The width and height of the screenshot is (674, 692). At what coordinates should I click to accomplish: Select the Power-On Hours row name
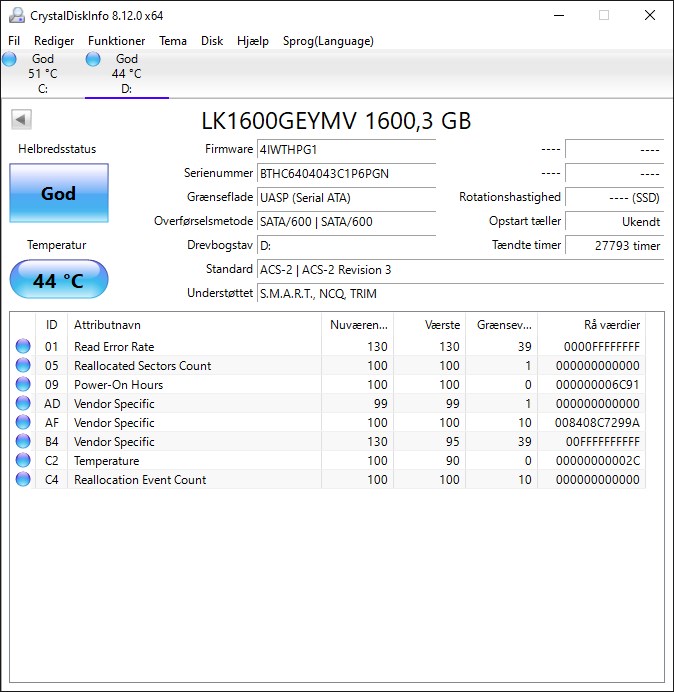[118, 384]
